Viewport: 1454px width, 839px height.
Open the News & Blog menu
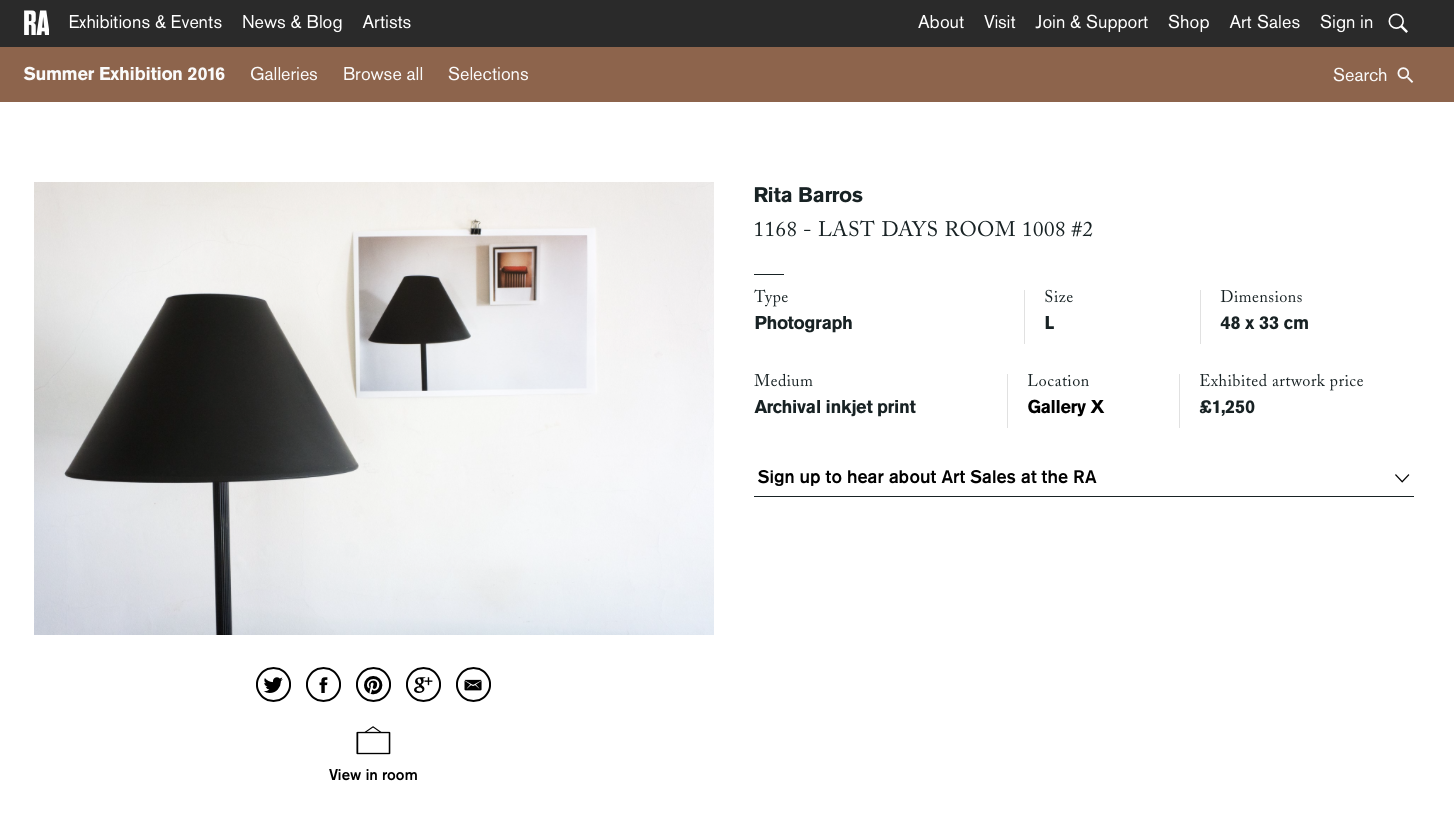292,22
